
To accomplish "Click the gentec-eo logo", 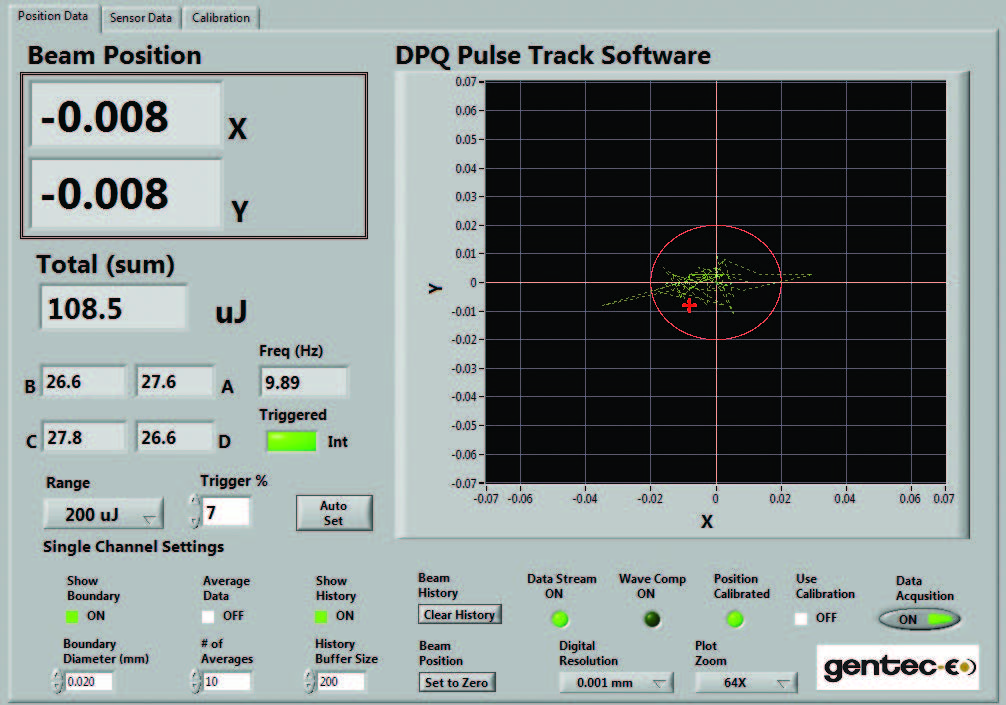I will [898, 668].
